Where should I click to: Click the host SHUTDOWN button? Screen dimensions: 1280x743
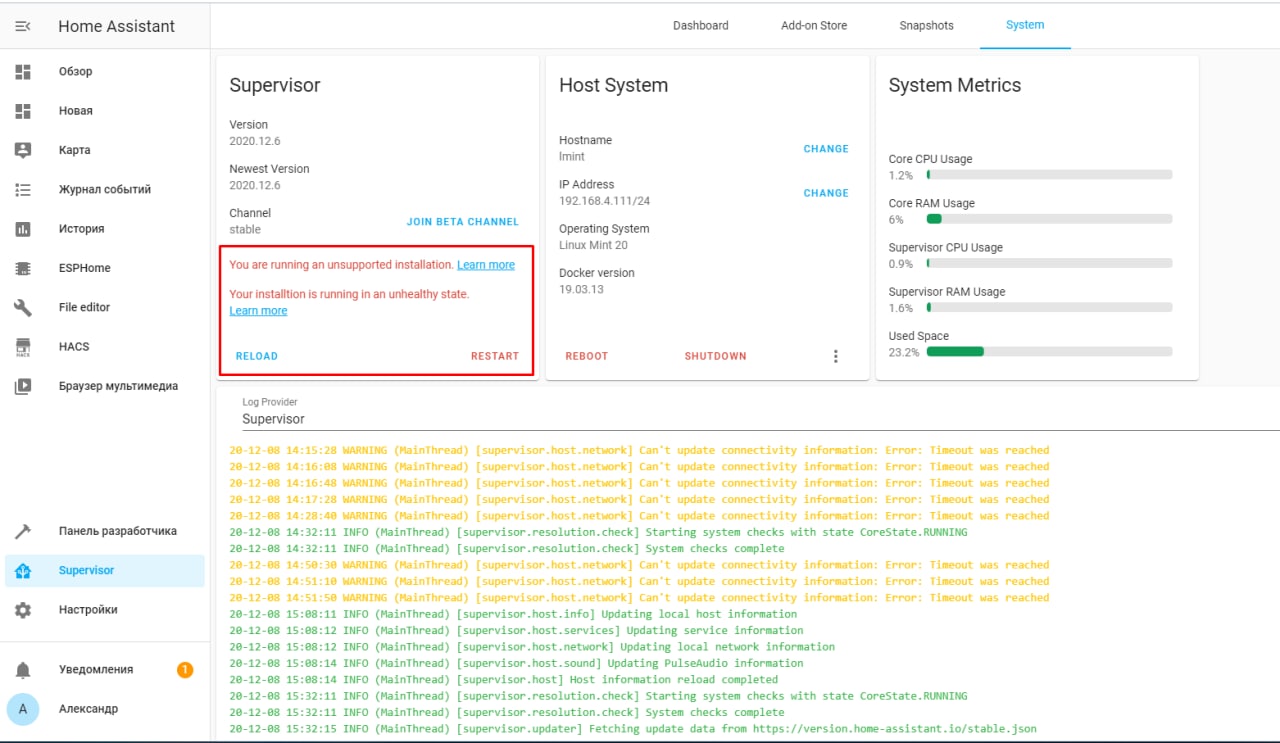(x=716, y=356)
